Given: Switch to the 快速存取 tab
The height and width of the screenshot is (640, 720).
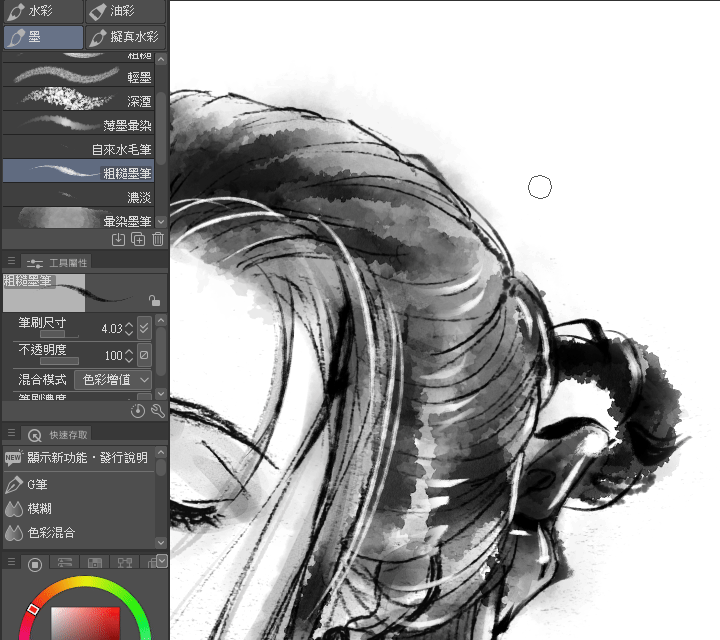Looking at the screenshot, I should pos(57,434).
